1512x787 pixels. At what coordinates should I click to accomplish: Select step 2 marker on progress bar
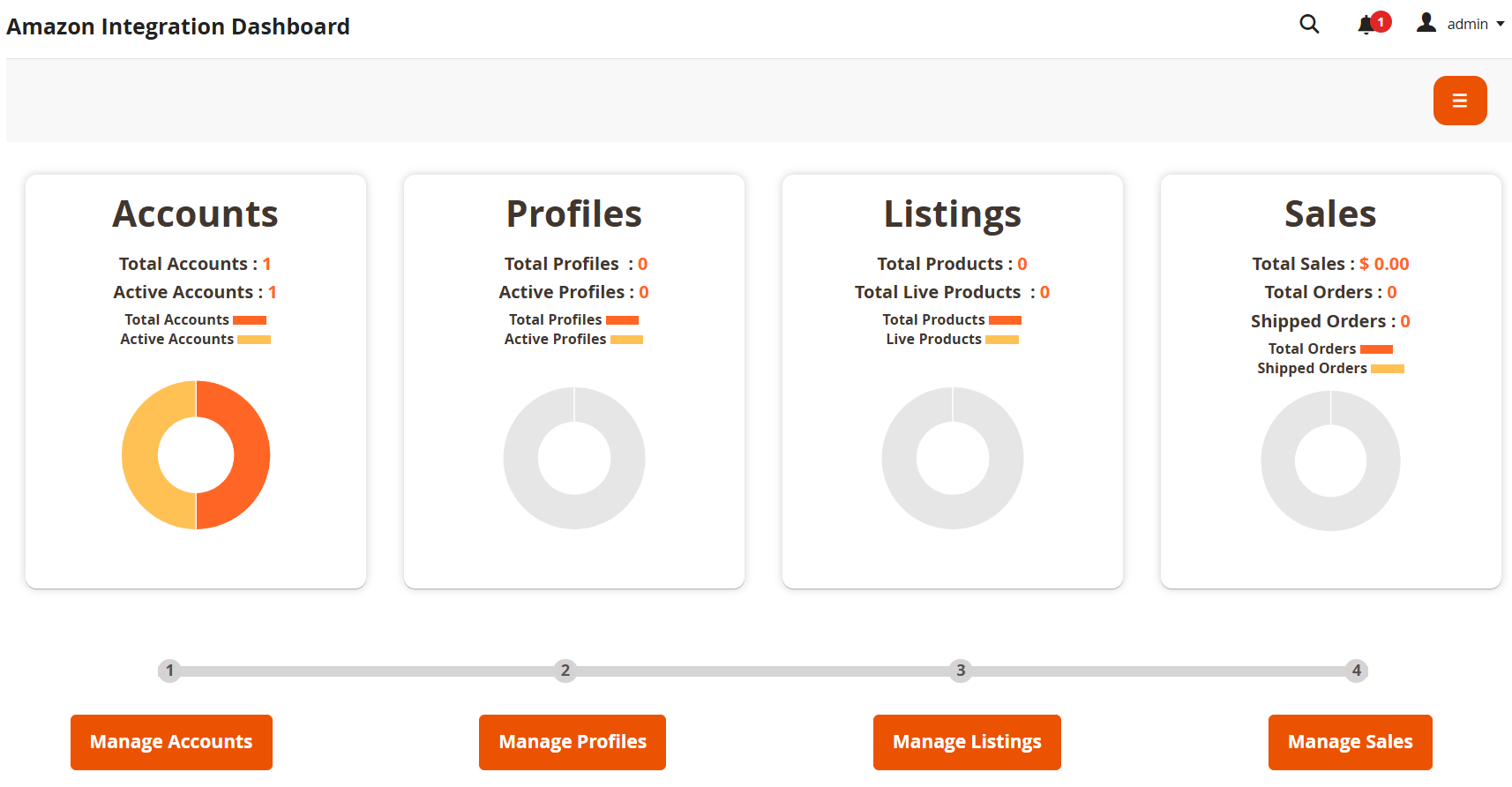point(565,671)
